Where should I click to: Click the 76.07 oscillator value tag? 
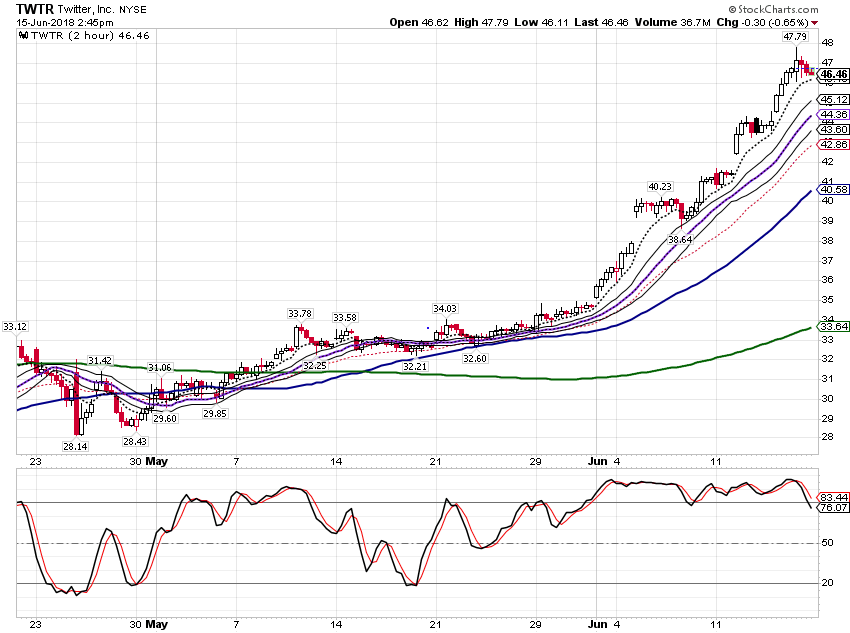click(x=833, y=507)
